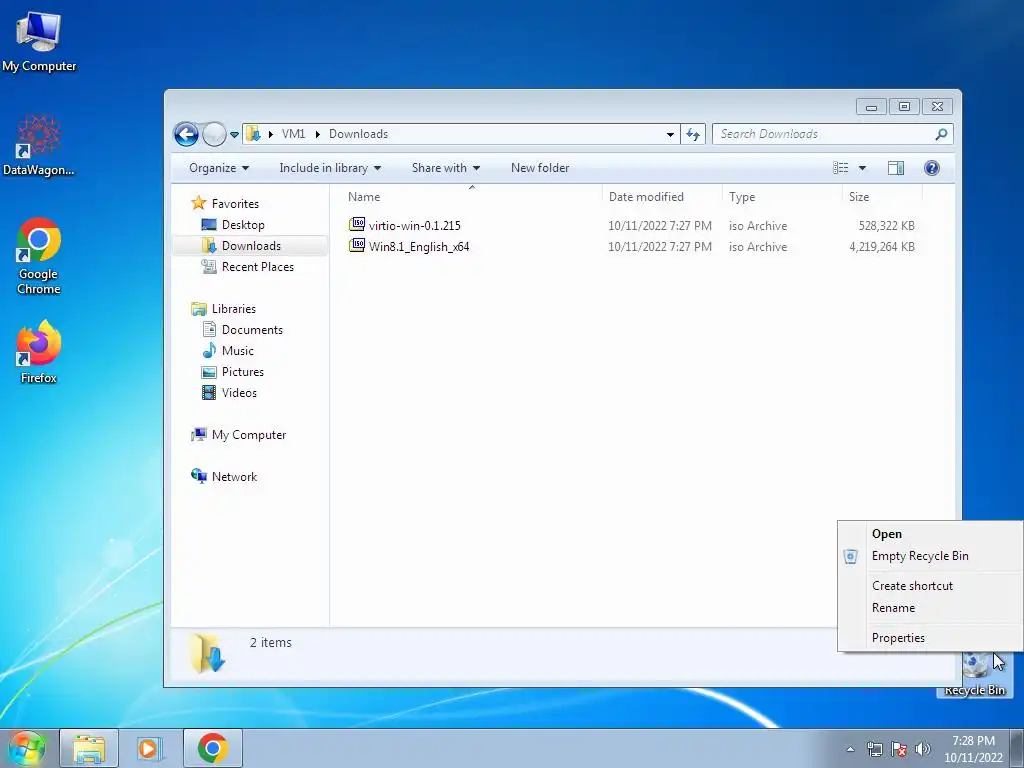This screenshot has height=768, width=1024.
Task: Show hidden tray icons
Action: [x=850, y=749]
